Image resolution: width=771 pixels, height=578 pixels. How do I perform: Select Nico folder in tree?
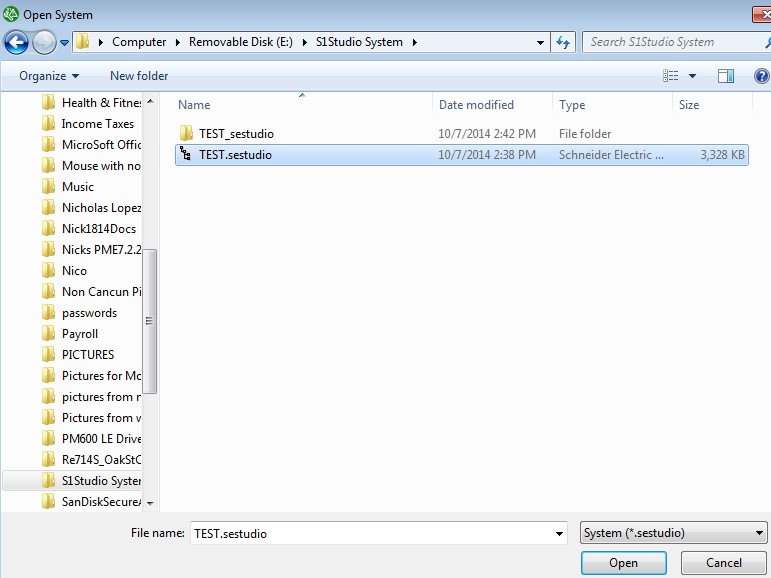[x=74, y=271]
